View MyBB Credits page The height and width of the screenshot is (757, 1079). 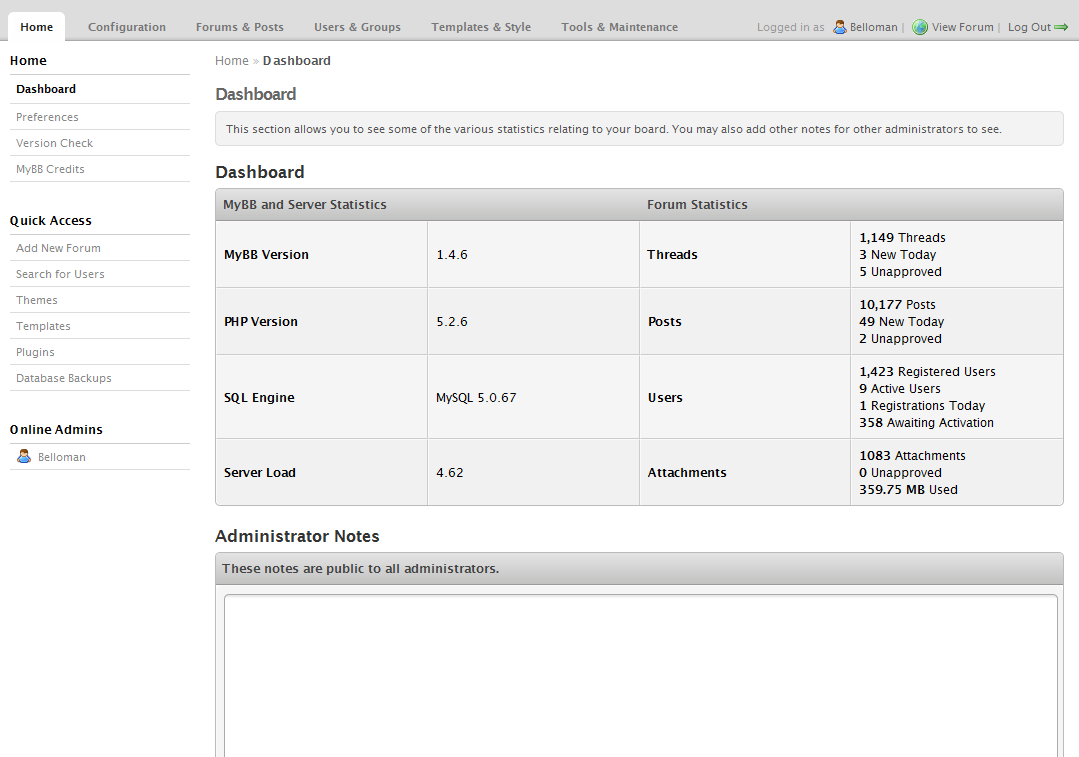(50, 169)
